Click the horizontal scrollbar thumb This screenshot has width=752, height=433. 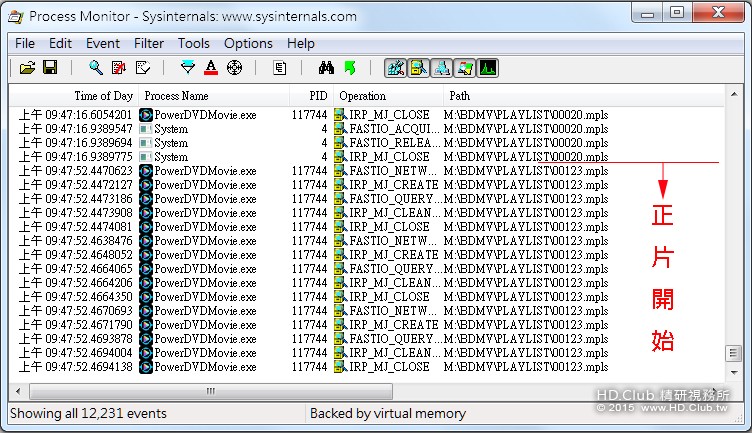(x=211, y=391)
